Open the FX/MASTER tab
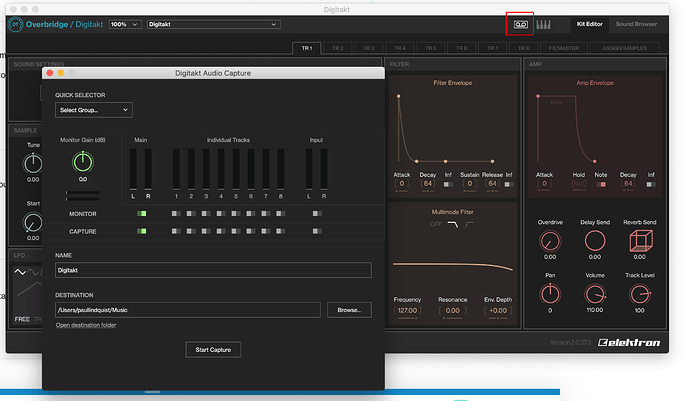The height and width of the screenshot is (401, 690). tap(564, 48)
